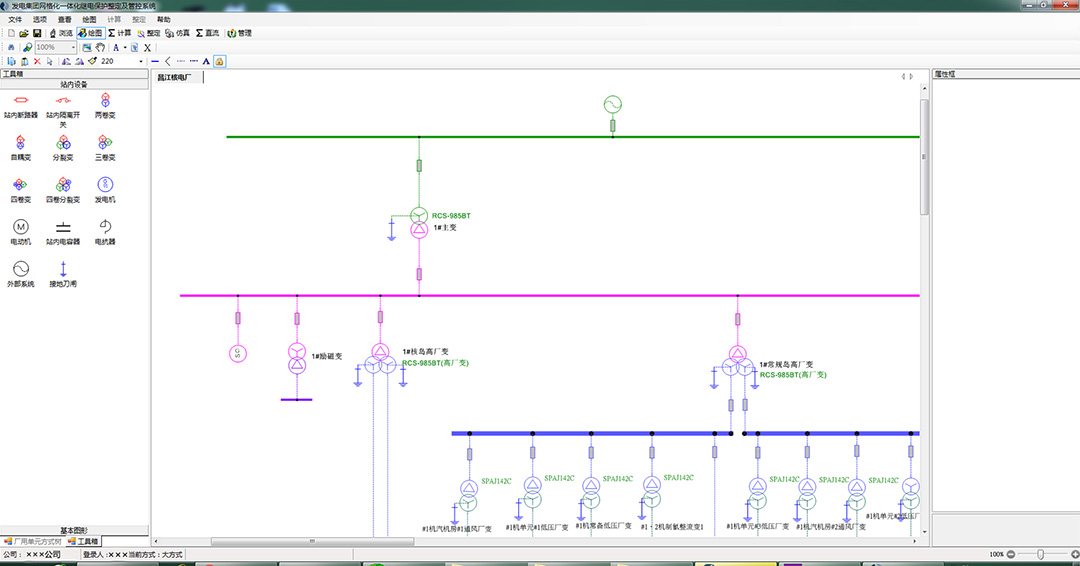Click the 仿真 simulation toolbar button
Screen dimensions: 1080x566
pos(177,33)
